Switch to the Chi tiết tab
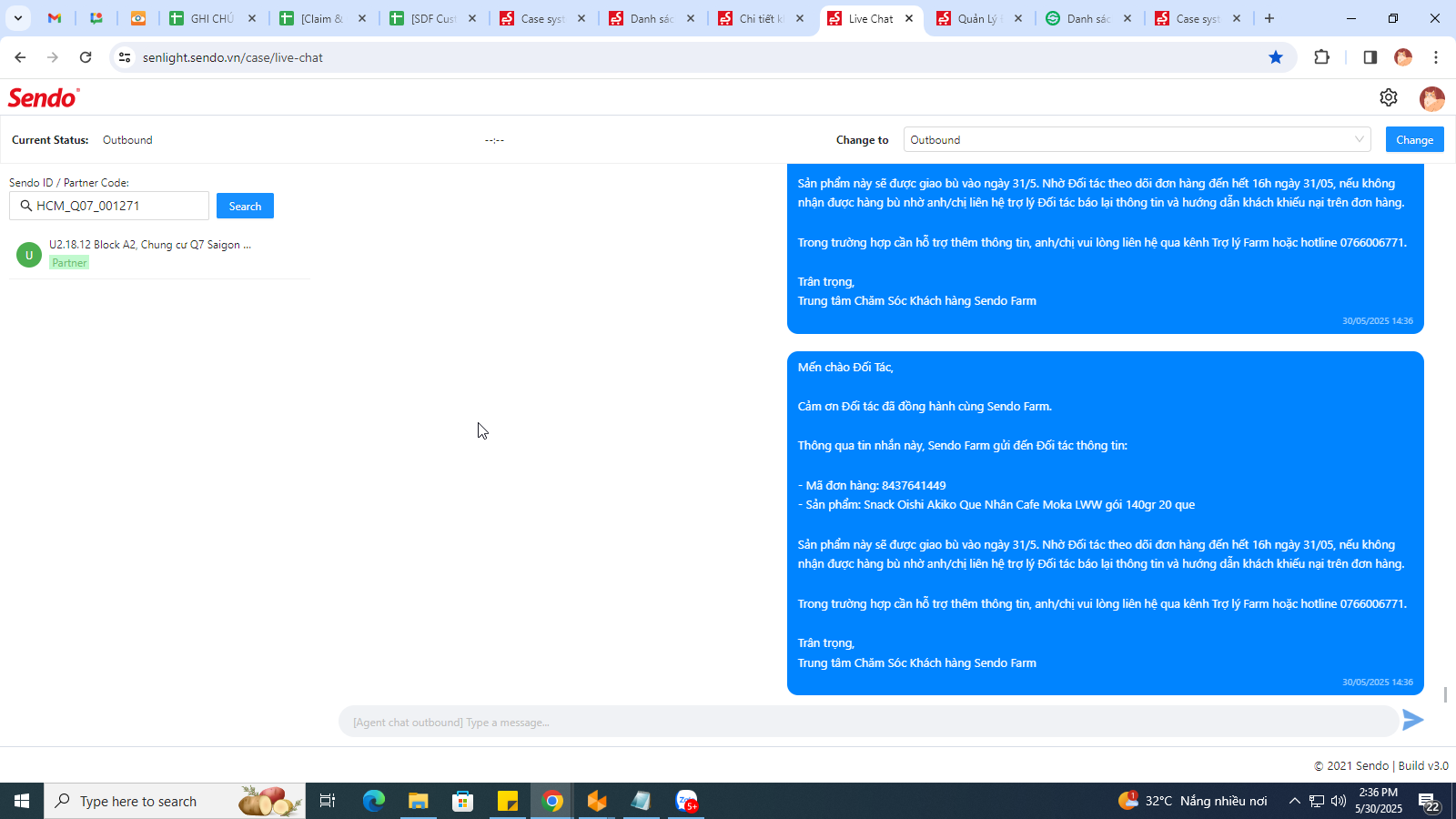1456x819 pixels. tap(760, 18)
